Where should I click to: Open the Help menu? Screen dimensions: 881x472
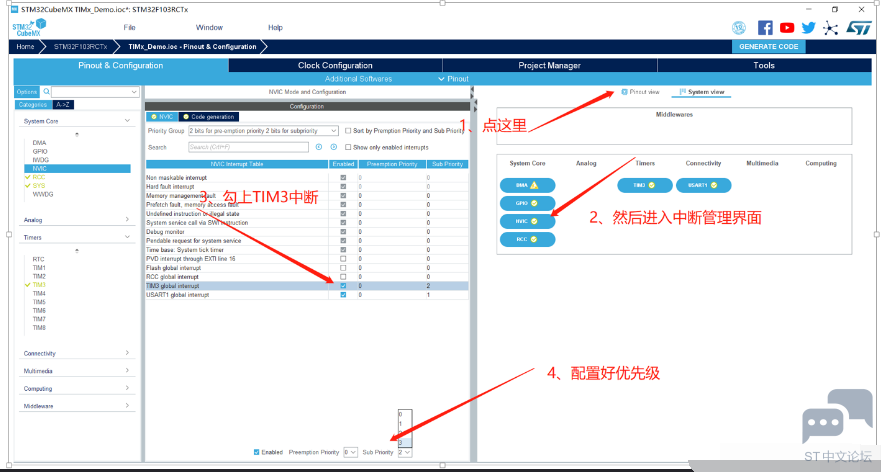click(x=275, y=28)
